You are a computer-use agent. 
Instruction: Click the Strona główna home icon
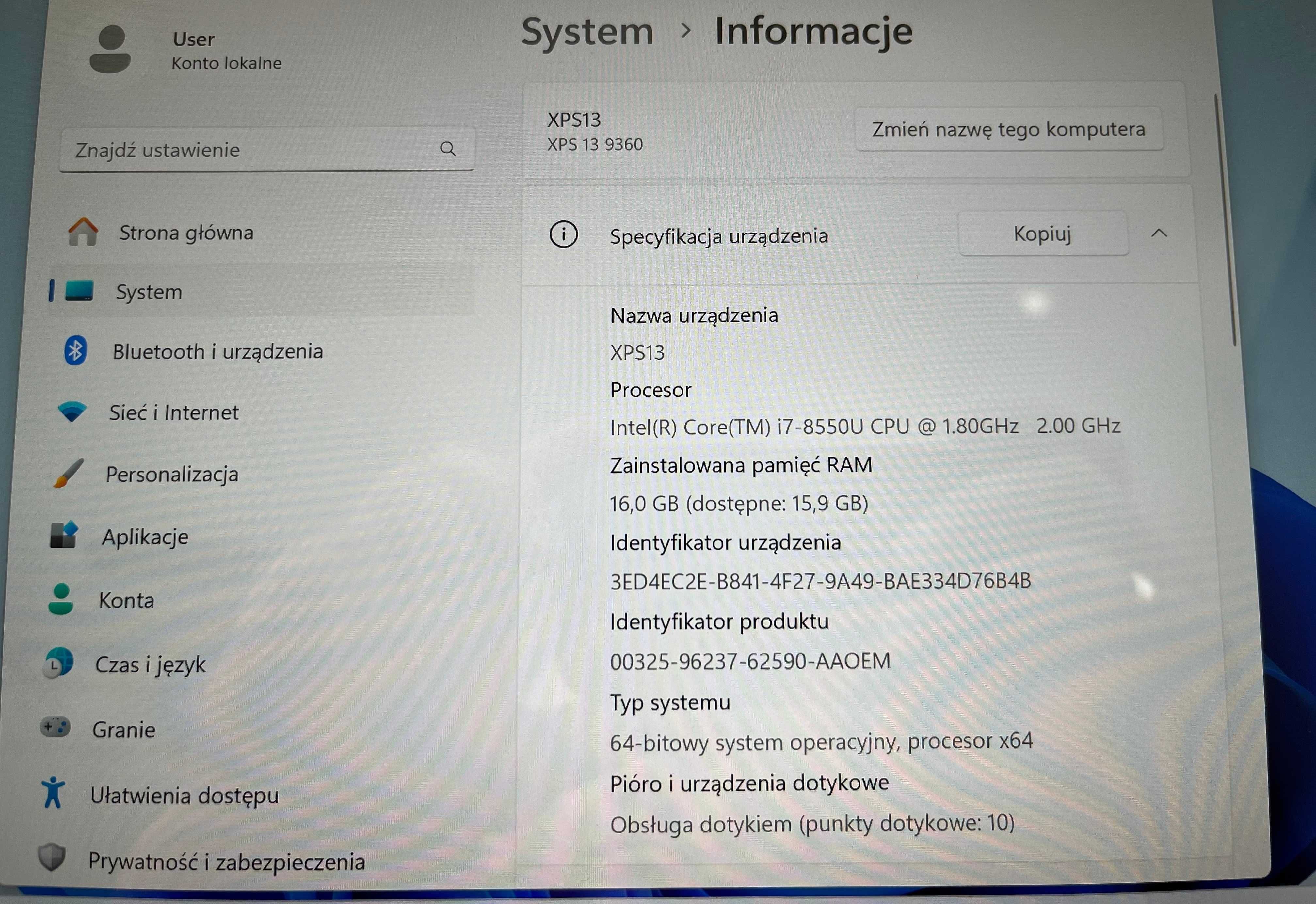83,232
